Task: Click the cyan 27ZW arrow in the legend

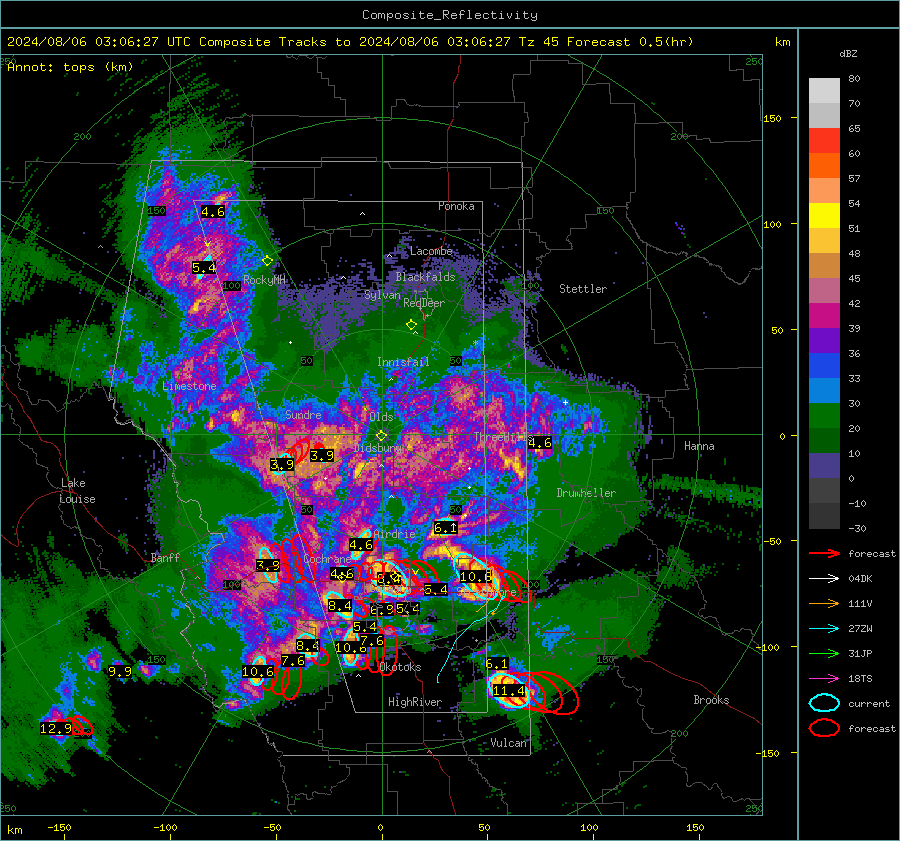Action: [x=824, y=628]
